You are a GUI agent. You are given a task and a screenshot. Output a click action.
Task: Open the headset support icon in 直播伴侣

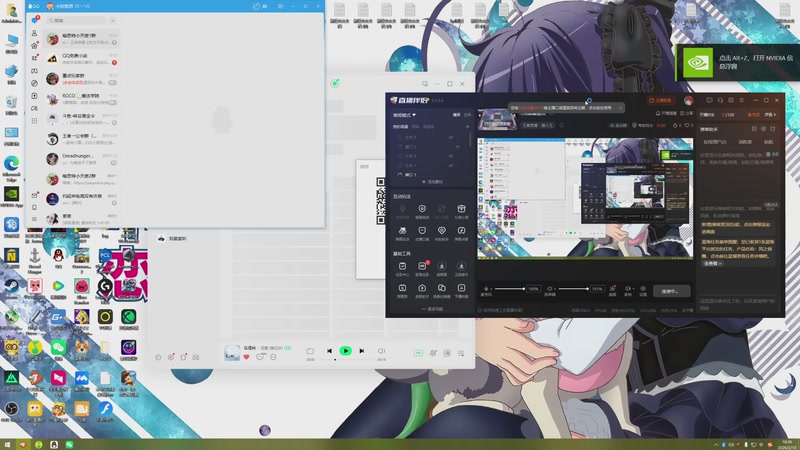click(720, 101)
